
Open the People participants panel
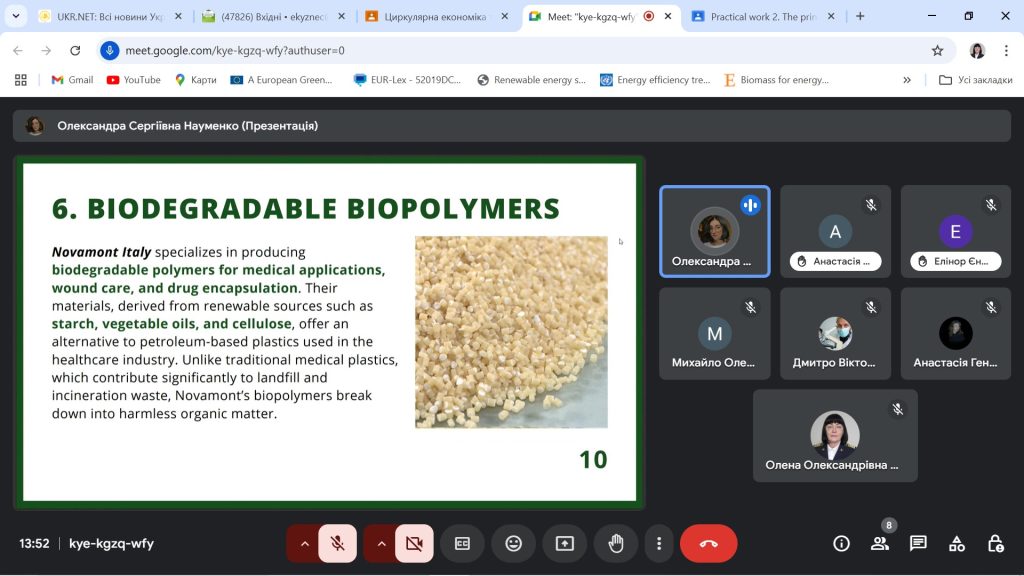point(880,544)
